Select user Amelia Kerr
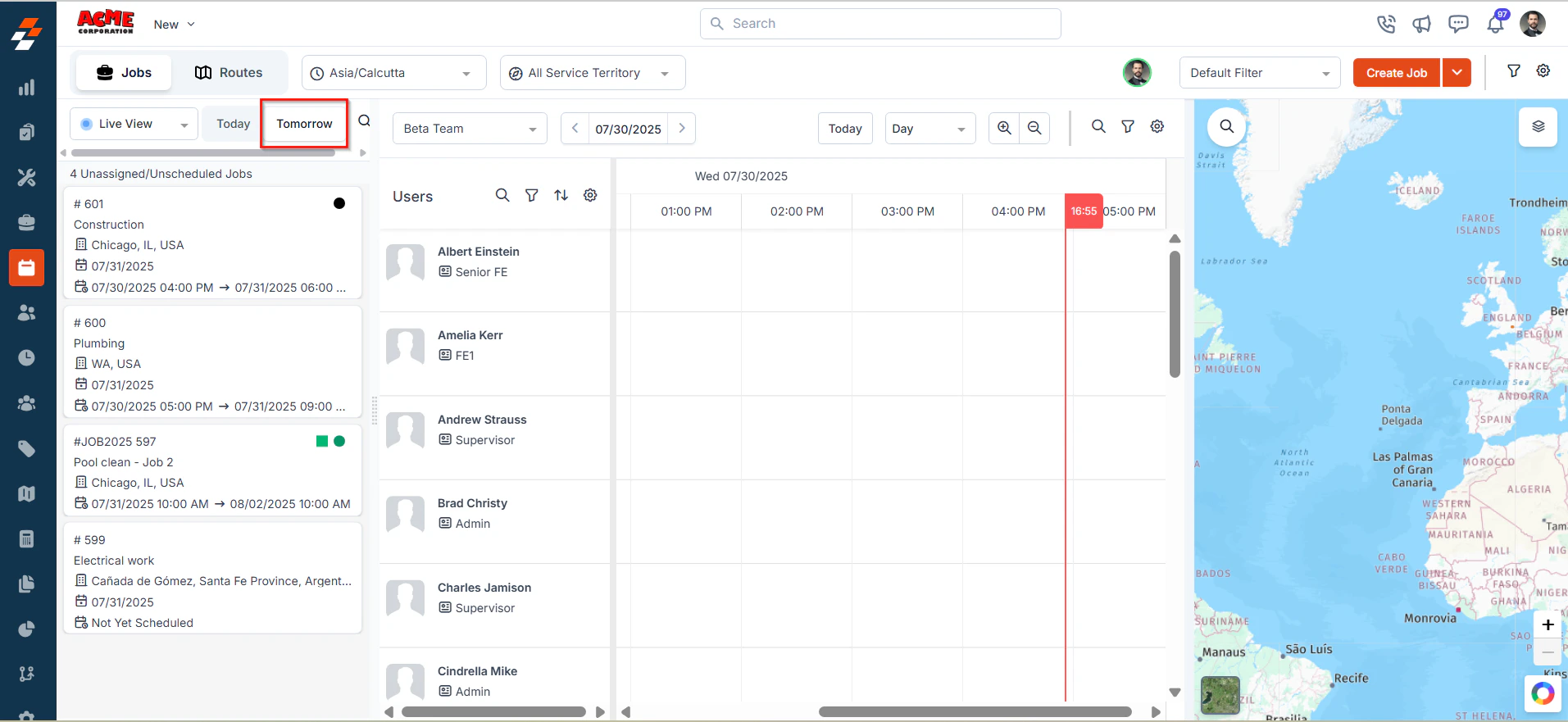1568x722 pixels. pyautogui.click(x=470, y=335)
